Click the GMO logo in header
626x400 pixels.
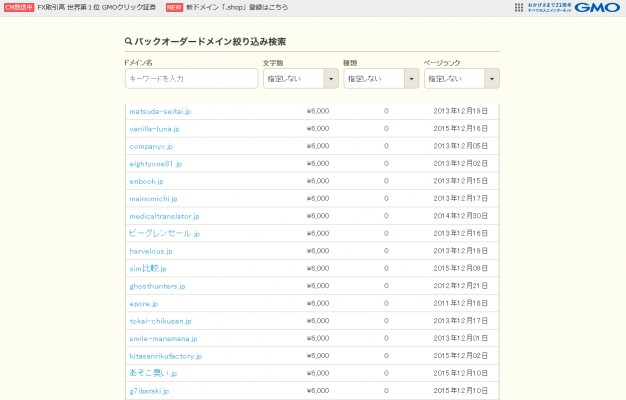598,7
